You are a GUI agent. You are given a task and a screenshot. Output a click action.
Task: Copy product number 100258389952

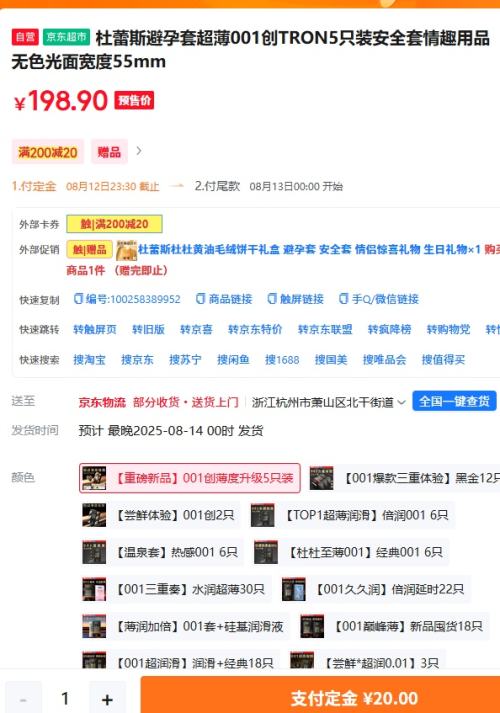click(x=127, y=299)
